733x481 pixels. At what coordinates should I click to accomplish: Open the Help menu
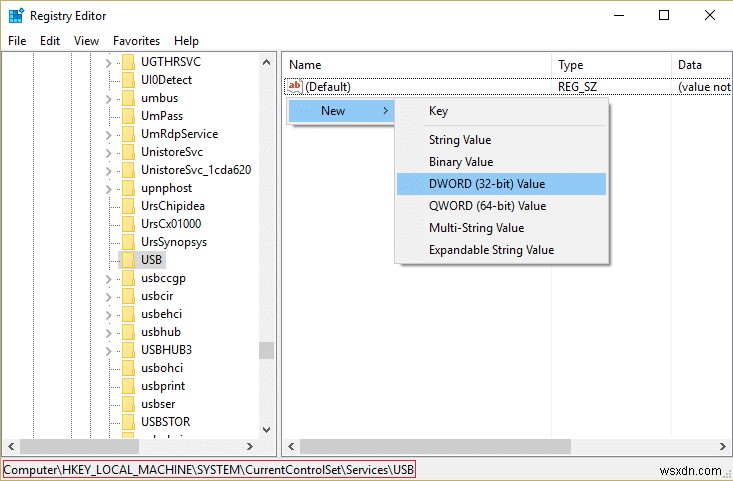pyautogui.click(x=187, y=41)
